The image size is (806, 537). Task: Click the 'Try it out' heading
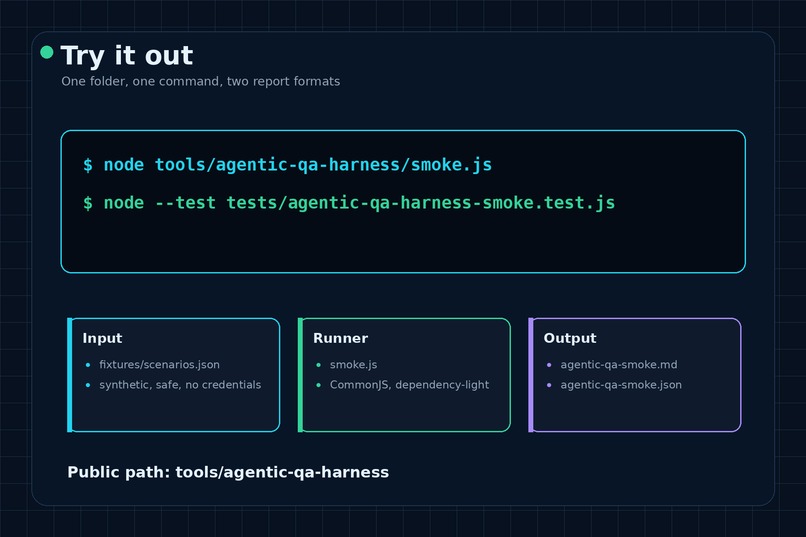[127, 55]
